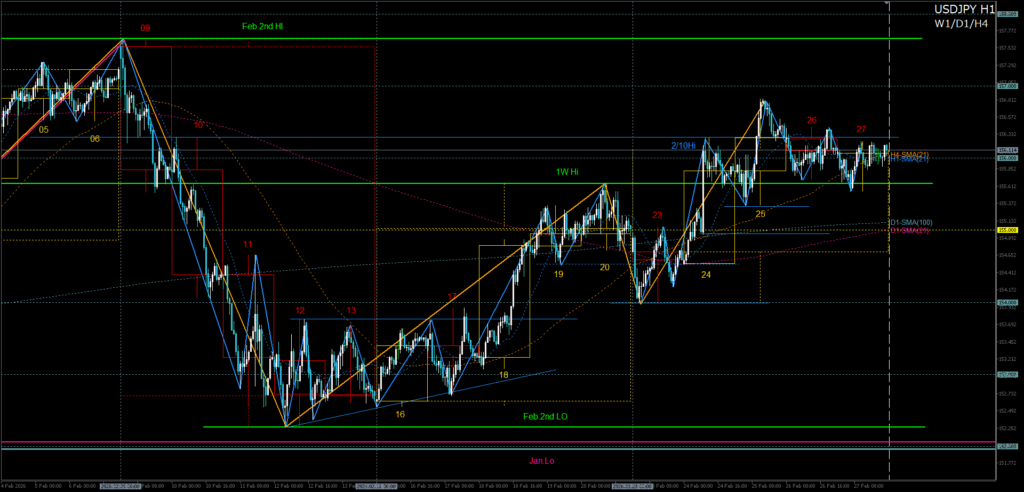Select the green 'Feb 2nd Hi' label
This screenshot has height=492, width=1024.
click(x=263, y=27)
